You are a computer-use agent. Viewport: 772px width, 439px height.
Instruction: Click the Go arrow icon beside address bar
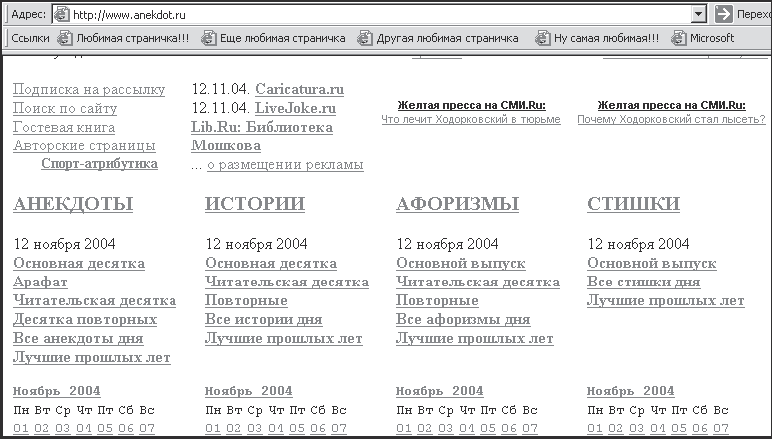(723, 14)
